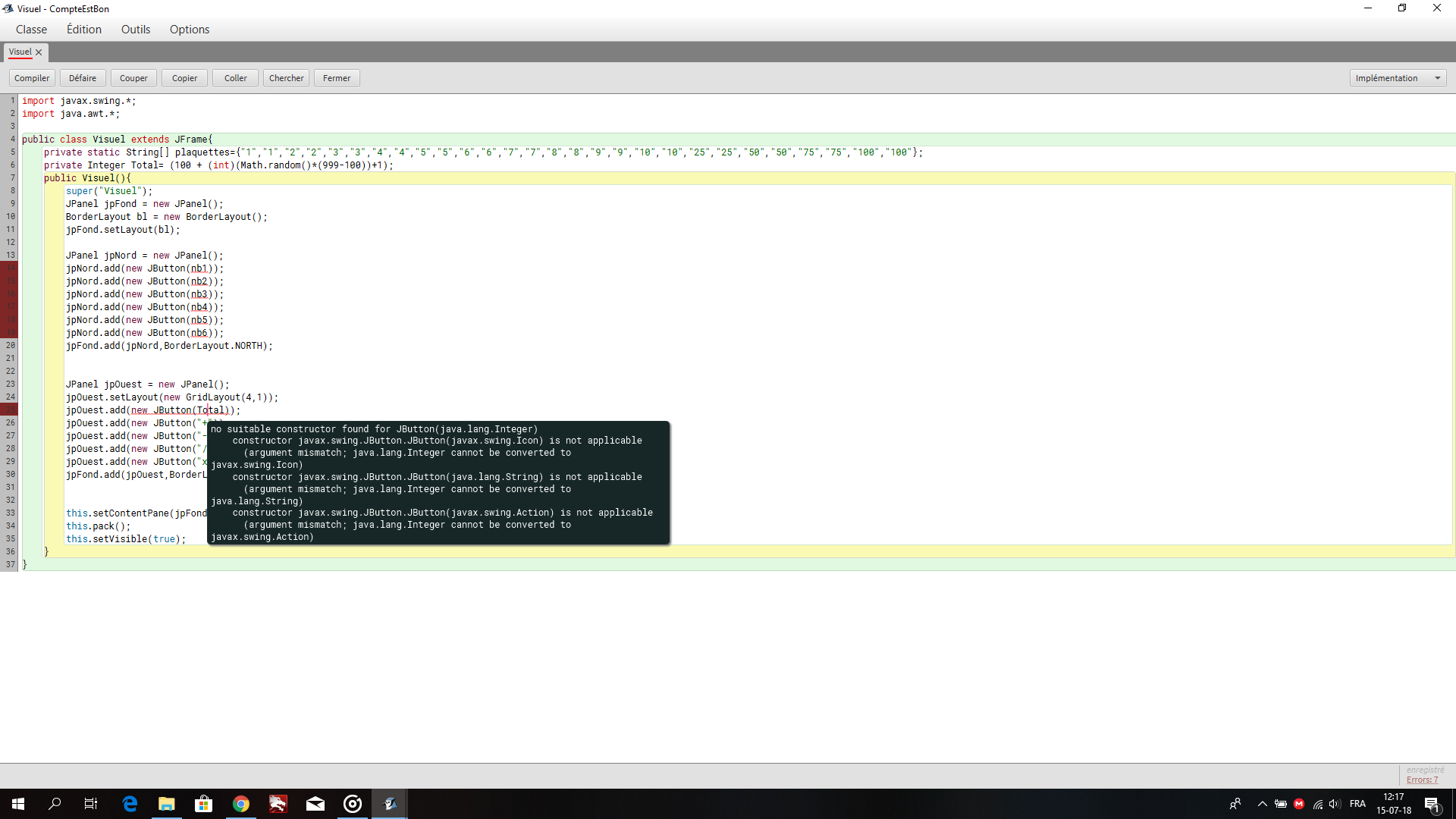Open the Options menu
The height and width of the screenshot is (819, 1456).
tap(189, 28)
